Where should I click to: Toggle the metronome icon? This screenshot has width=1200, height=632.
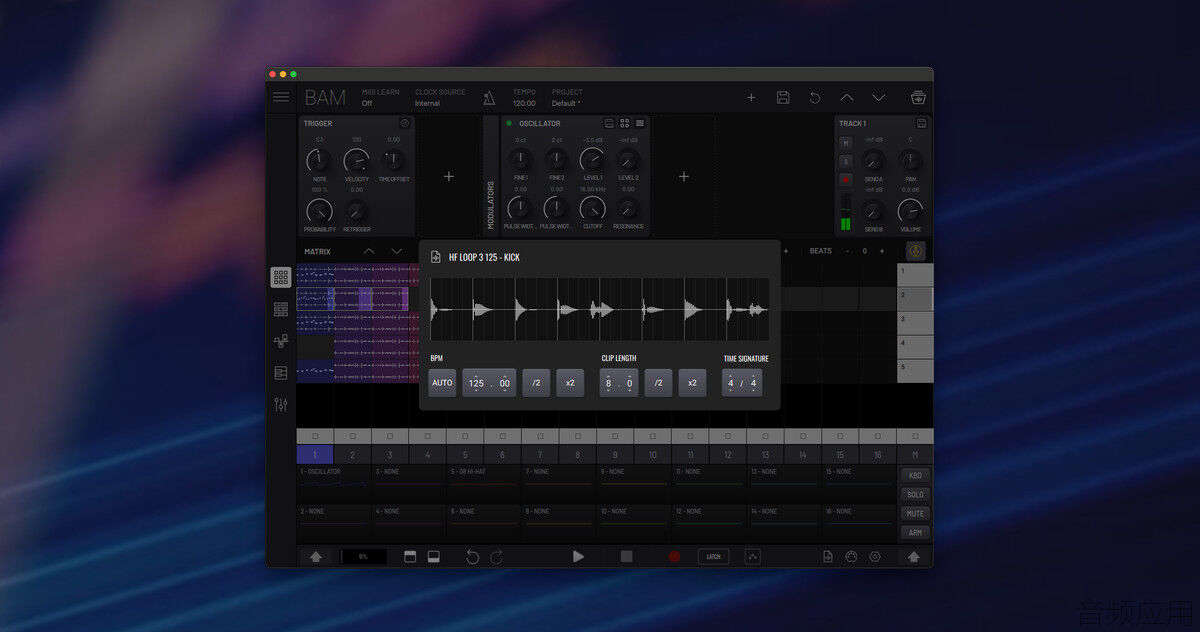[x=489, y=98]
